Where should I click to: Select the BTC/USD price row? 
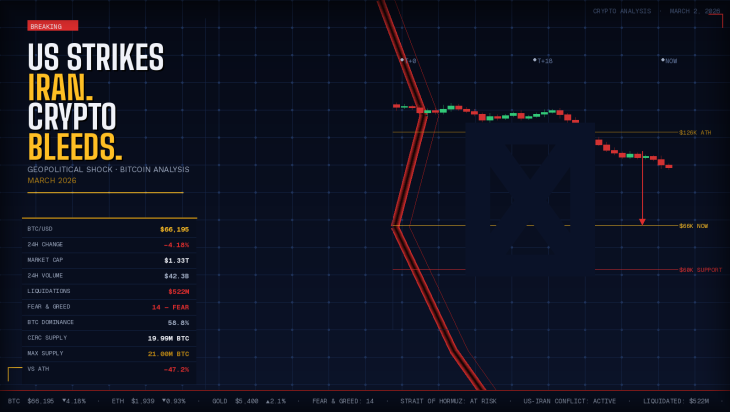point(108,229)
